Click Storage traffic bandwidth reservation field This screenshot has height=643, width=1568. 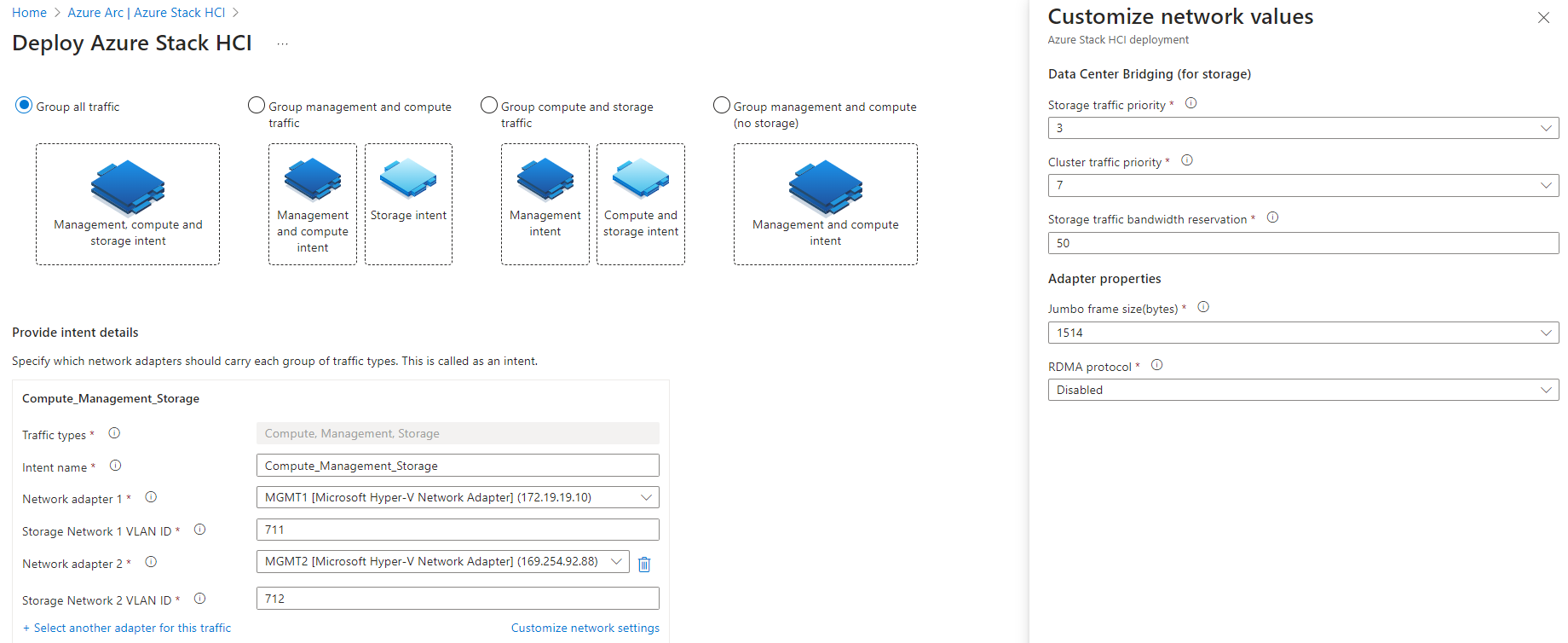(x=1303, y=243)
